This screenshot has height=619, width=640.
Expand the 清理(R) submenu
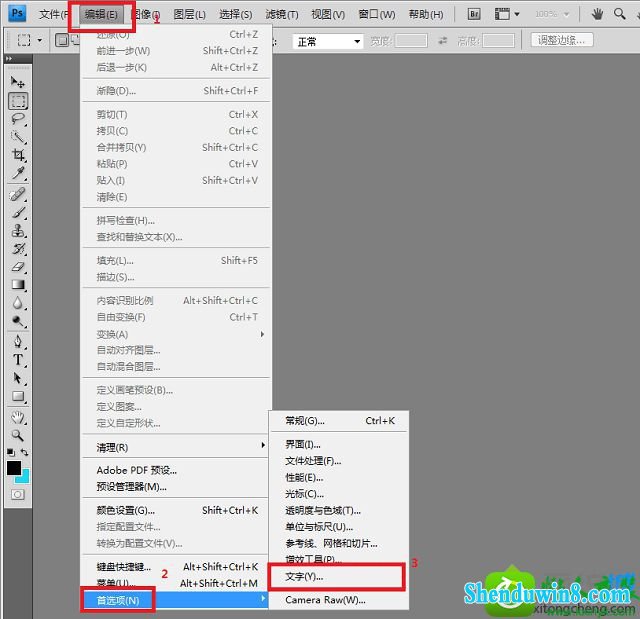tap(175, 447)
